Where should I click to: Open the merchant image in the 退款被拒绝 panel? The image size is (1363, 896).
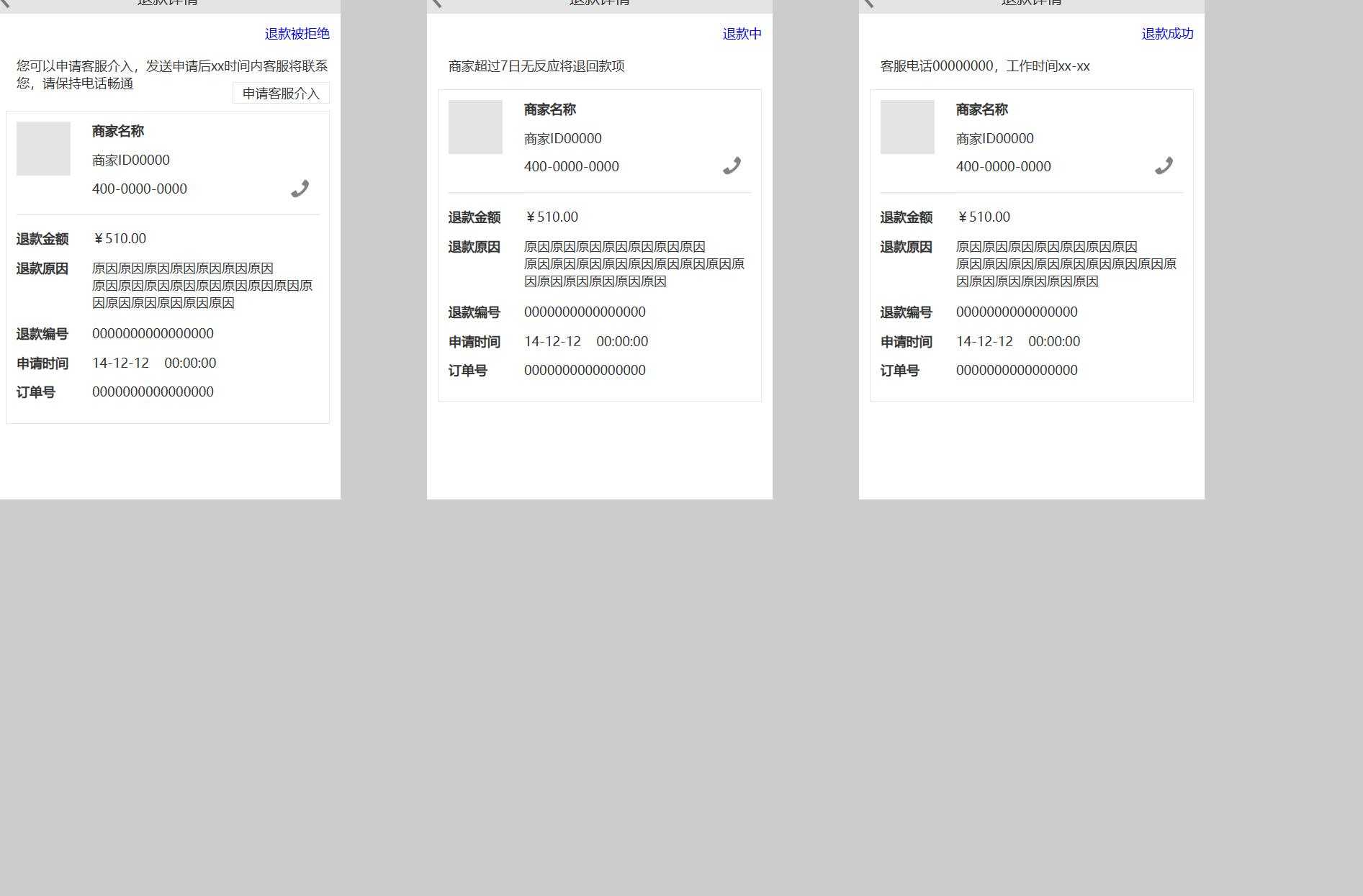(43, 148)
